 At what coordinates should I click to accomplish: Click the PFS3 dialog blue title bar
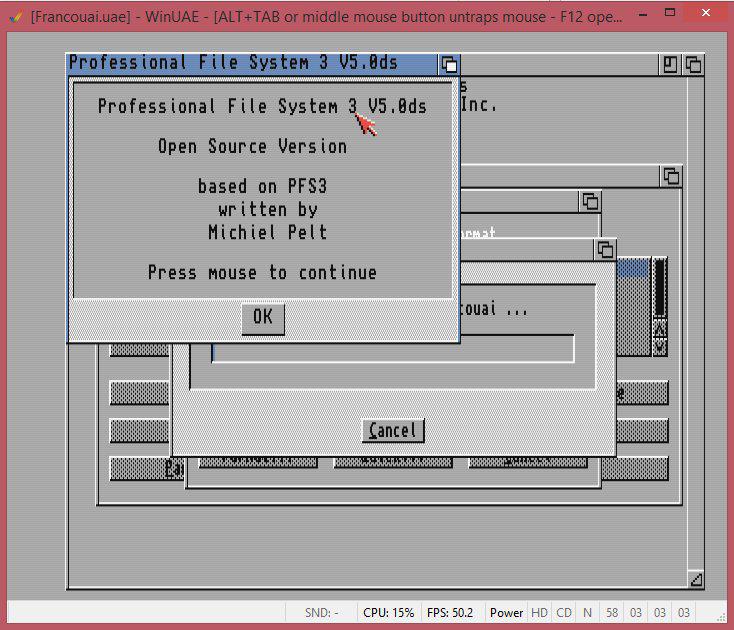point(253,64)
